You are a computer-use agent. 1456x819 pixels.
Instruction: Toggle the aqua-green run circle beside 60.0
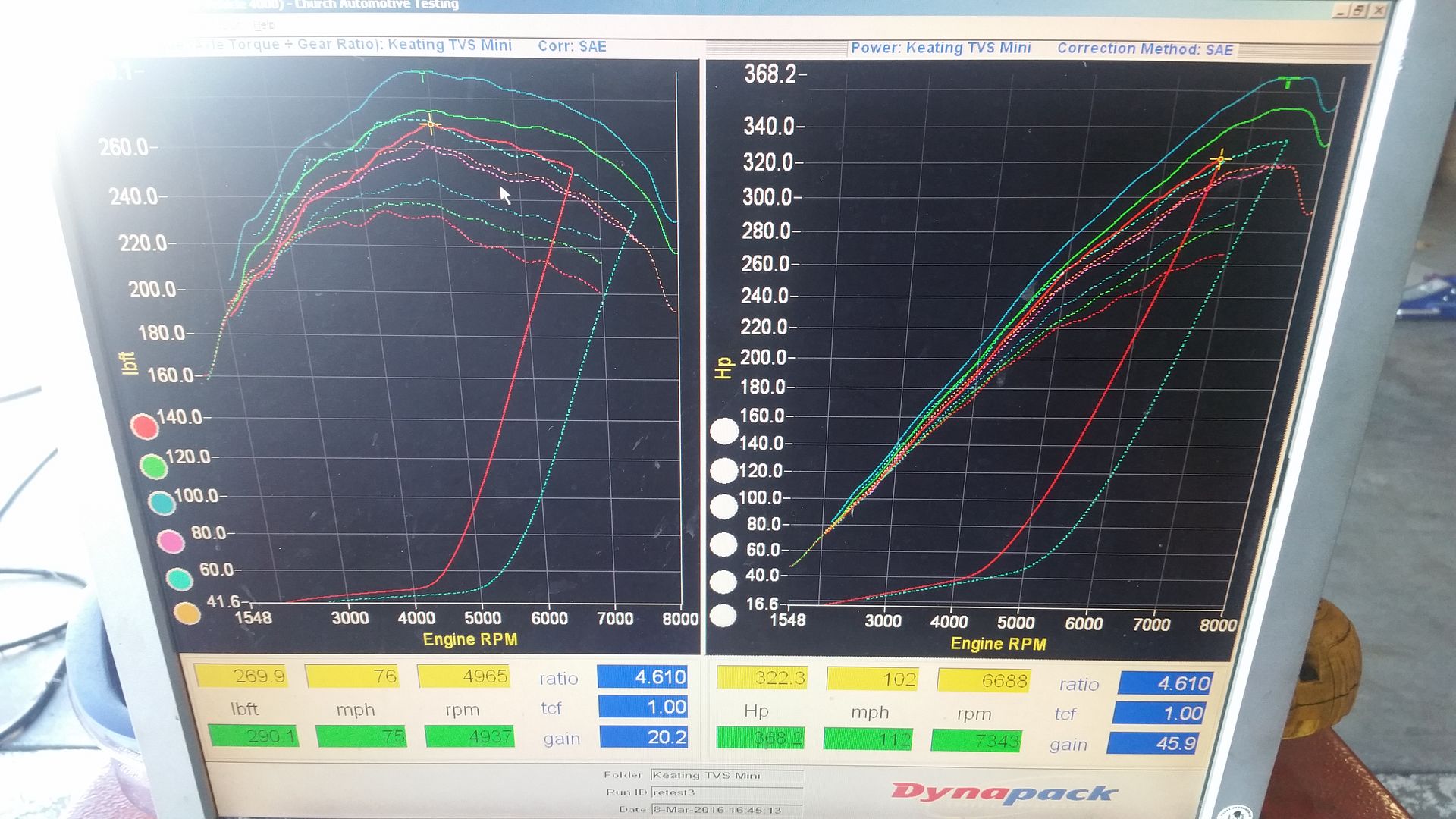click(x=179, y=579)
